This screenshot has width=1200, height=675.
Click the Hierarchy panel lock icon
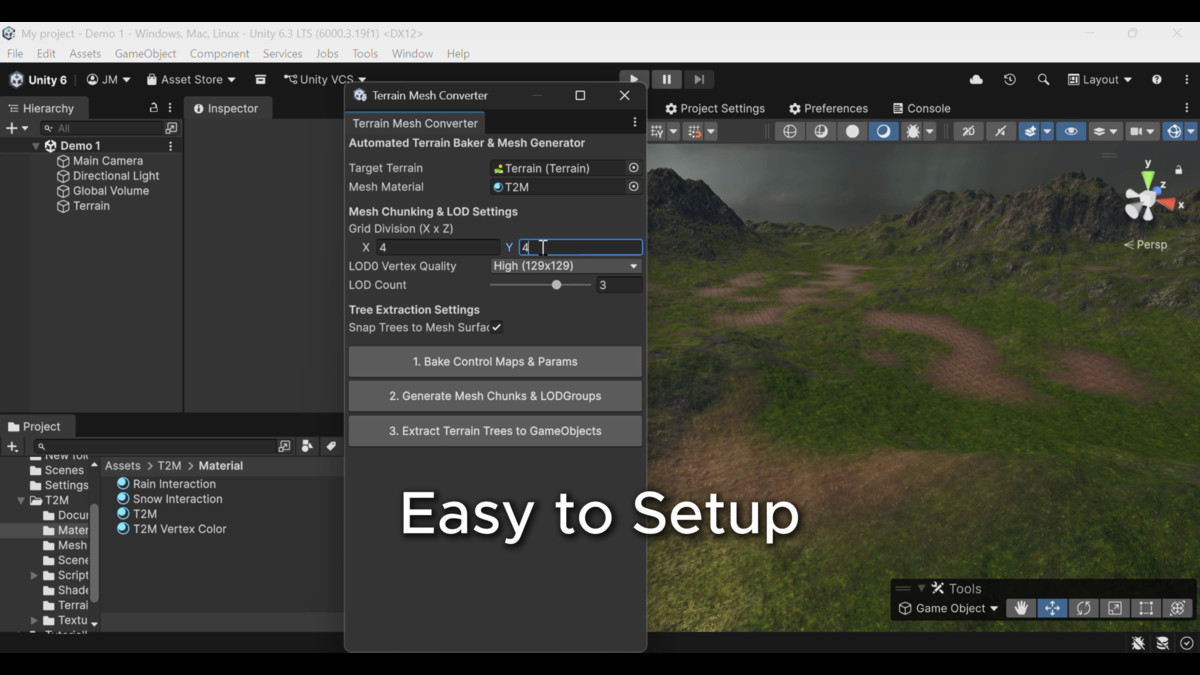click(x=153, y=108)
